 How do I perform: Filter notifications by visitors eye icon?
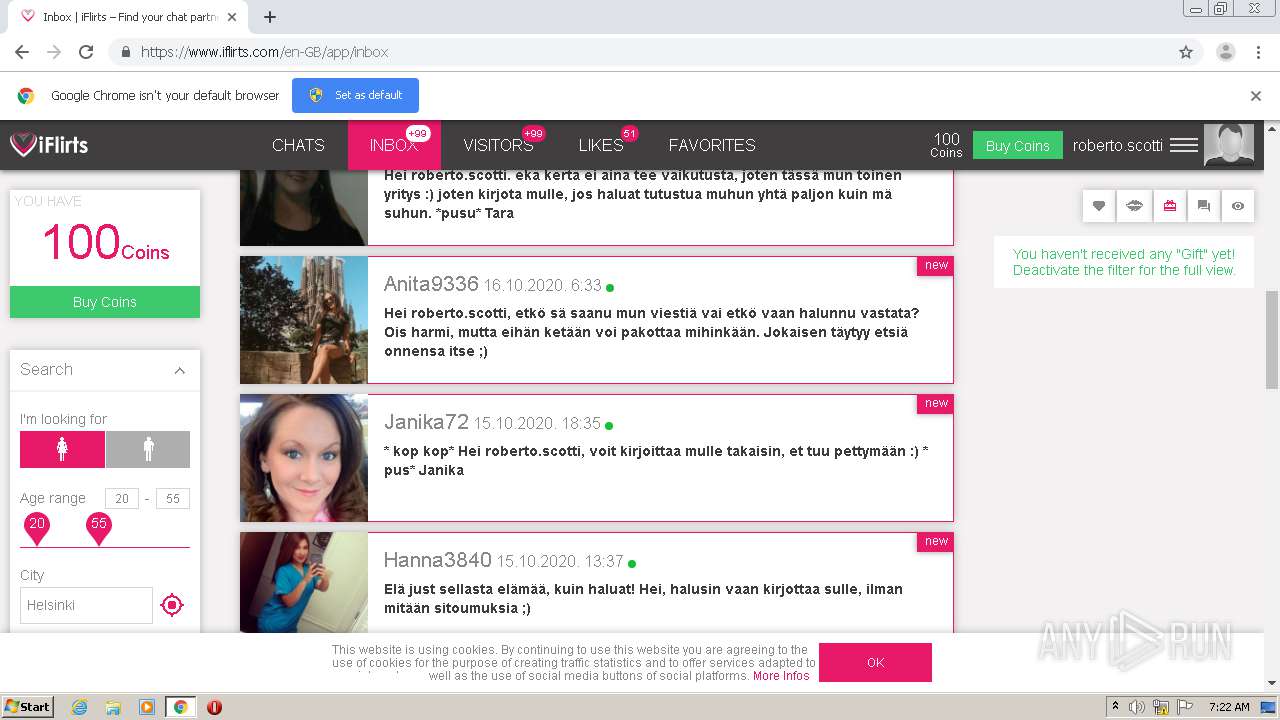point(1238,206)
